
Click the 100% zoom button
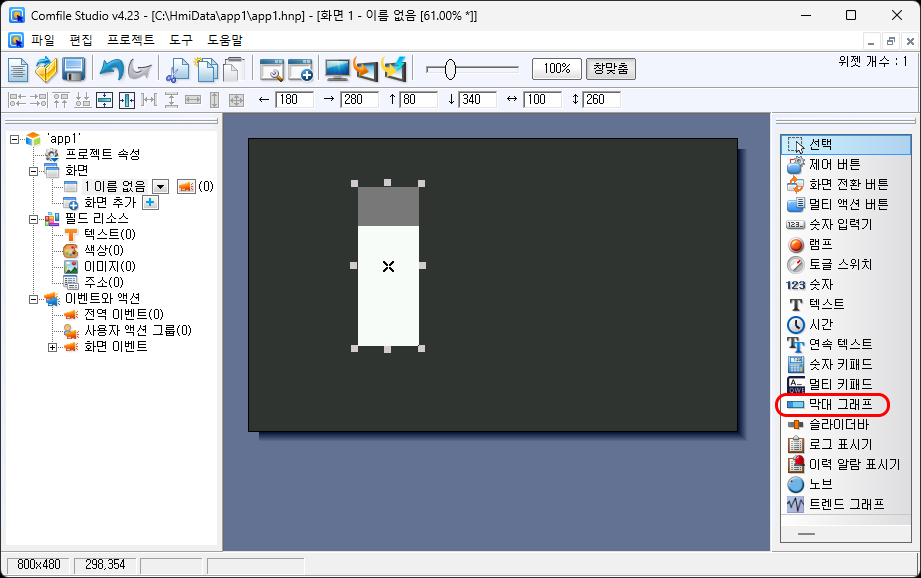coord(556,69)
